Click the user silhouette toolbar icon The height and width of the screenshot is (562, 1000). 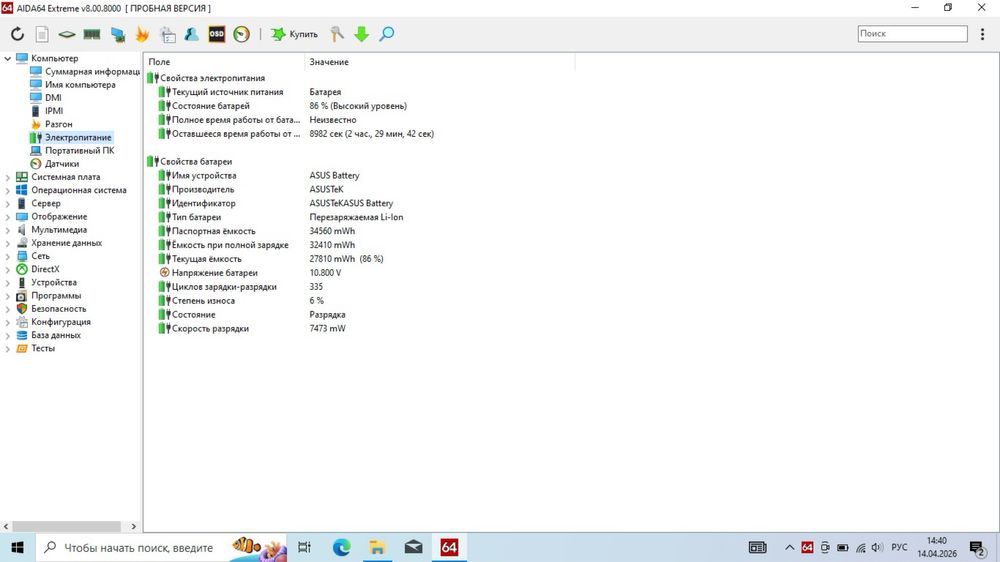(x=191, y=34)
